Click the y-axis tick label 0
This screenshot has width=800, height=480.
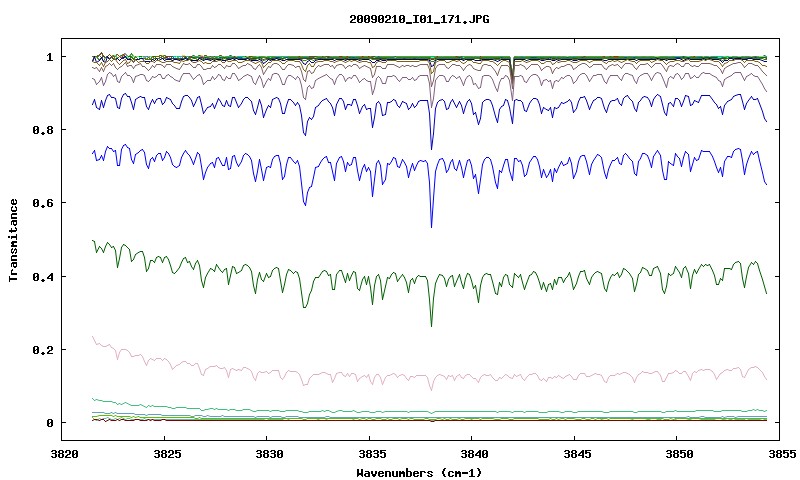coord(49,423)
